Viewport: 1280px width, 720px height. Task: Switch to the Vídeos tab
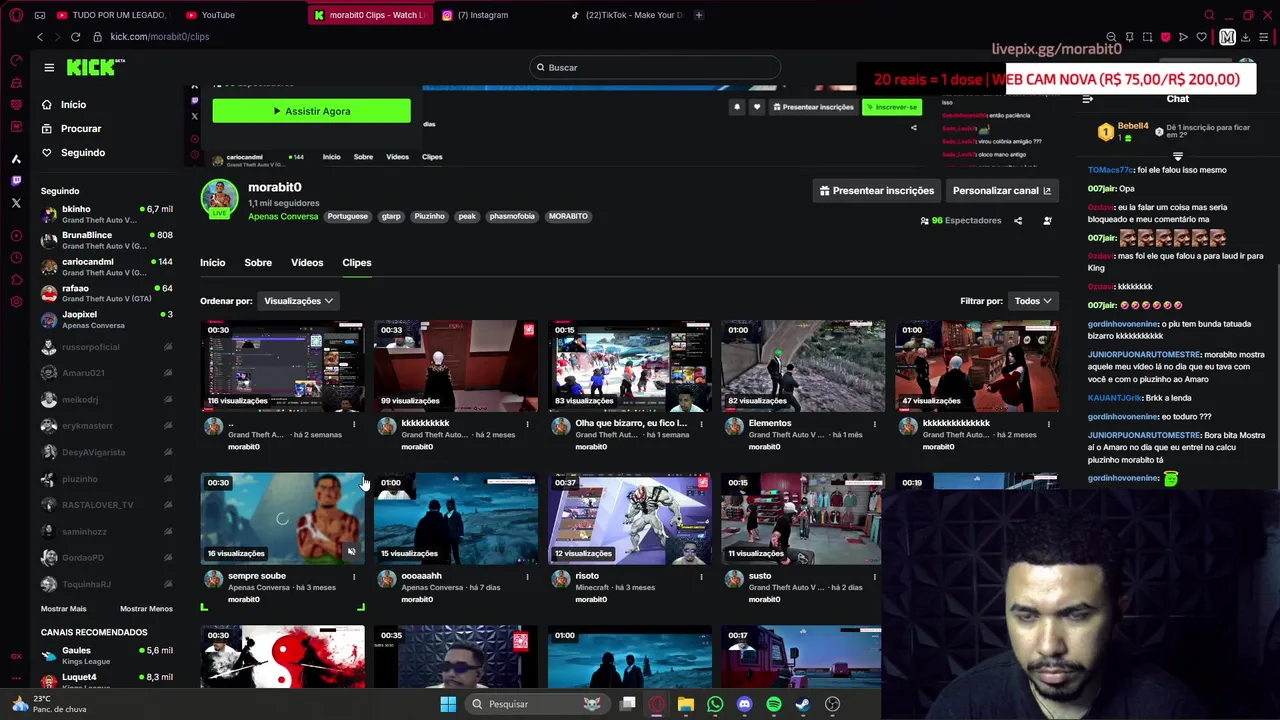[x=307, y=263]
